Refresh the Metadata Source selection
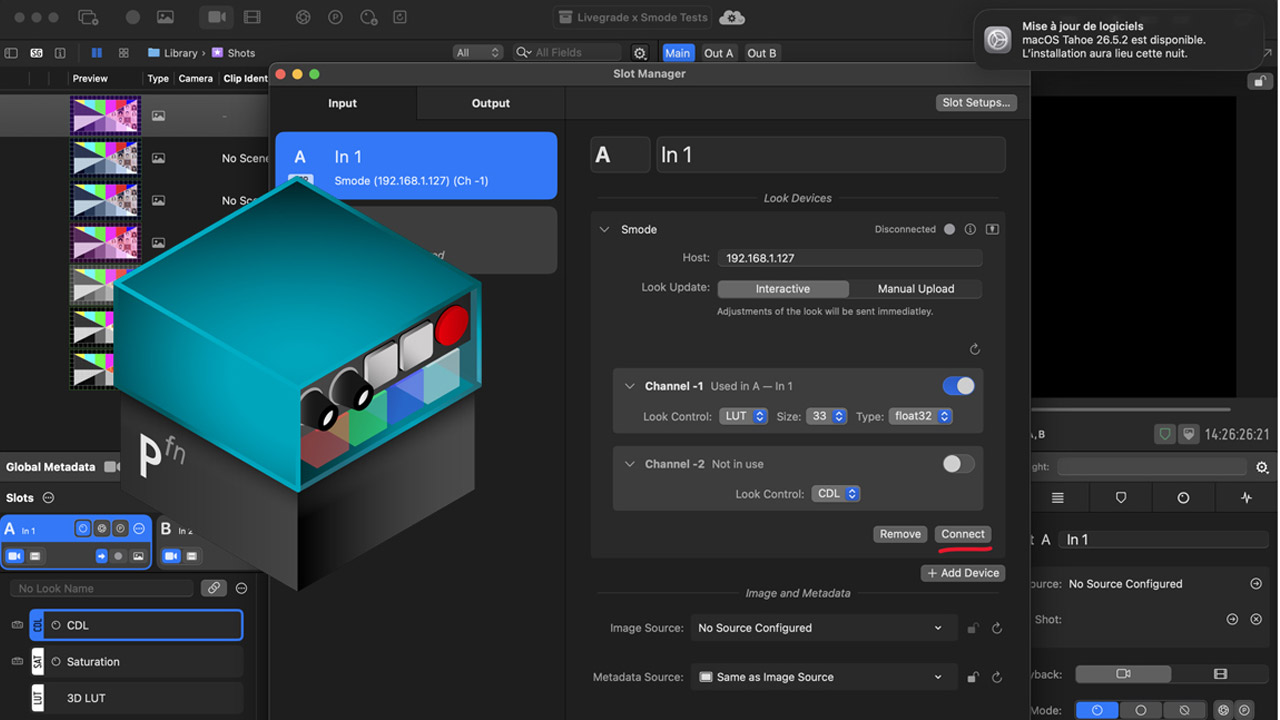 pyautogui.click(x=996, y=677)
